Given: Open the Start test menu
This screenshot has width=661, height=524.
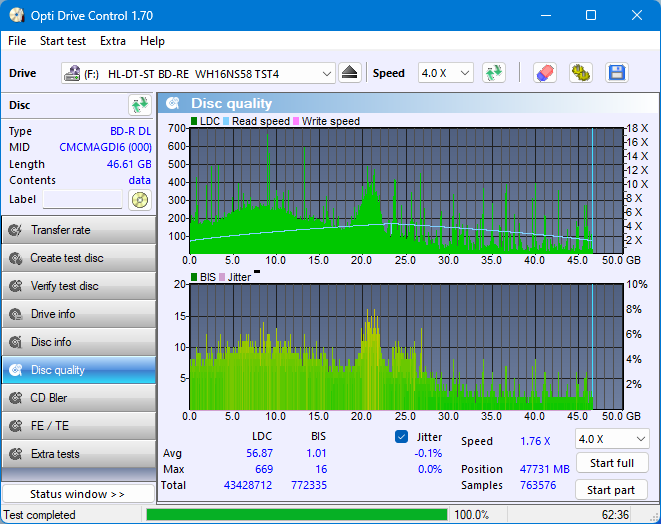Looking at the screenshot, I should pos(62,41).
